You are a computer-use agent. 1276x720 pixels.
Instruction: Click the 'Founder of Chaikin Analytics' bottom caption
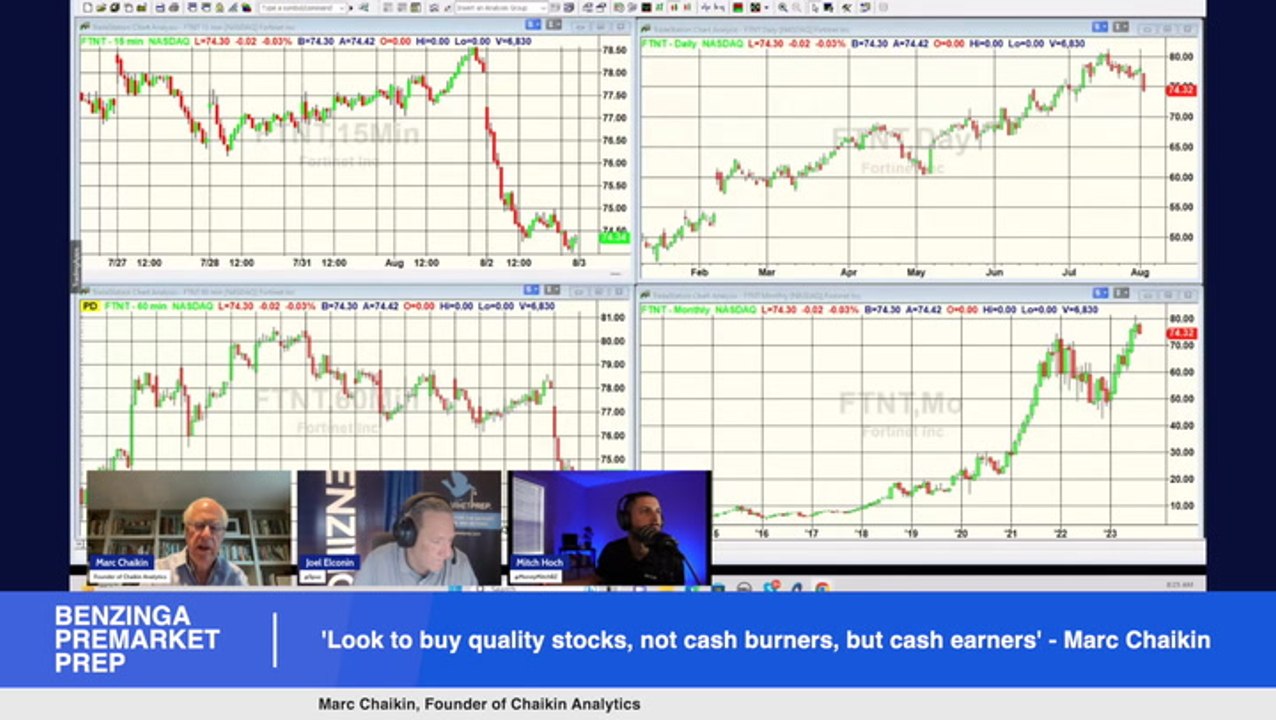(x=479, y=704)
